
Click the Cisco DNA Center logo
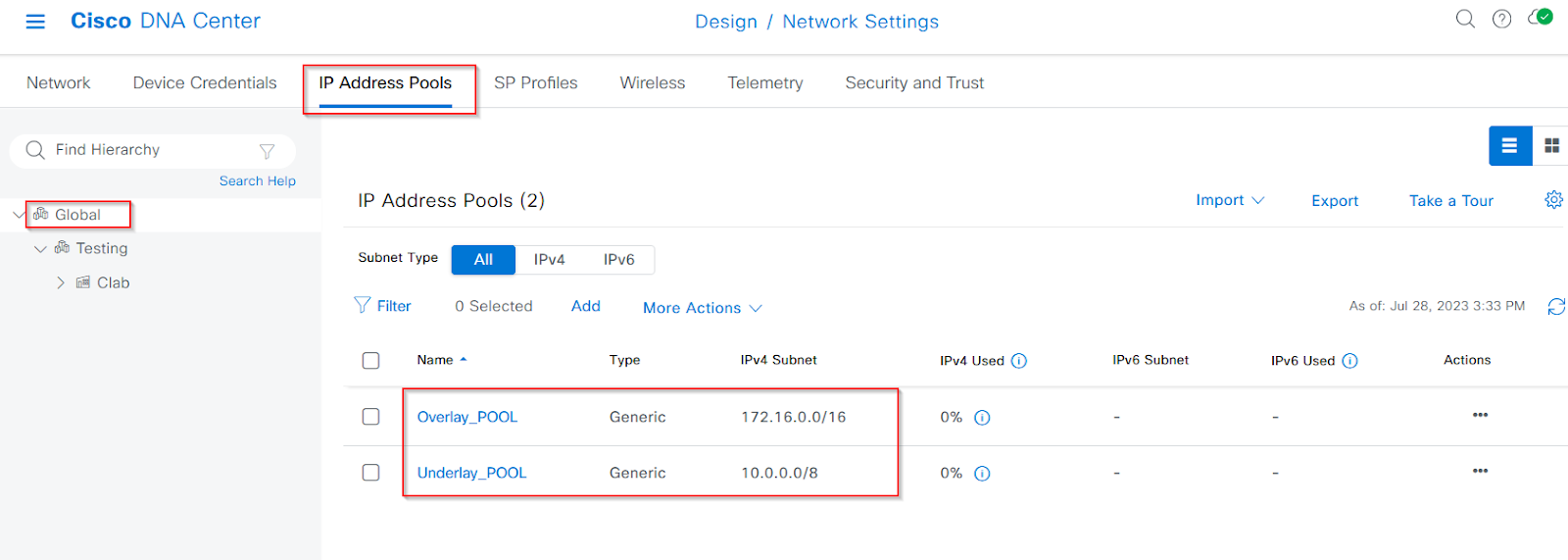[x=166, y=21]
